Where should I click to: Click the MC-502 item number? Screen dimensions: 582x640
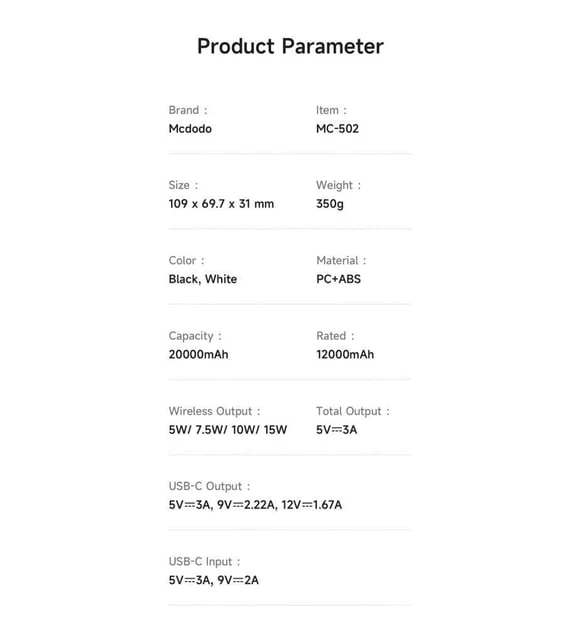pos(337,129)
